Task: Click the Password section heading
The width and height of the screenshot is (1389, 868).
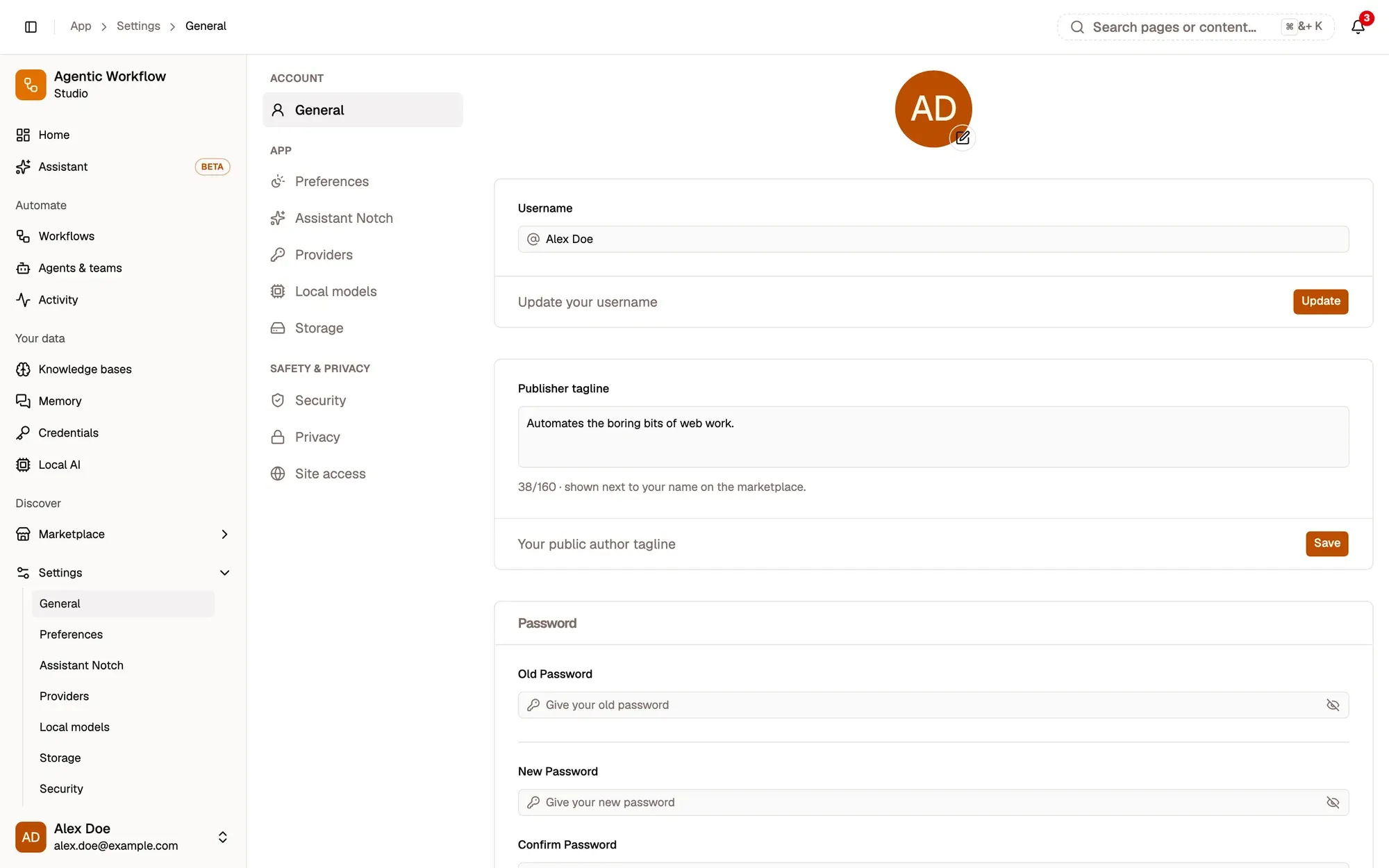Action: [x=547, y=624]
